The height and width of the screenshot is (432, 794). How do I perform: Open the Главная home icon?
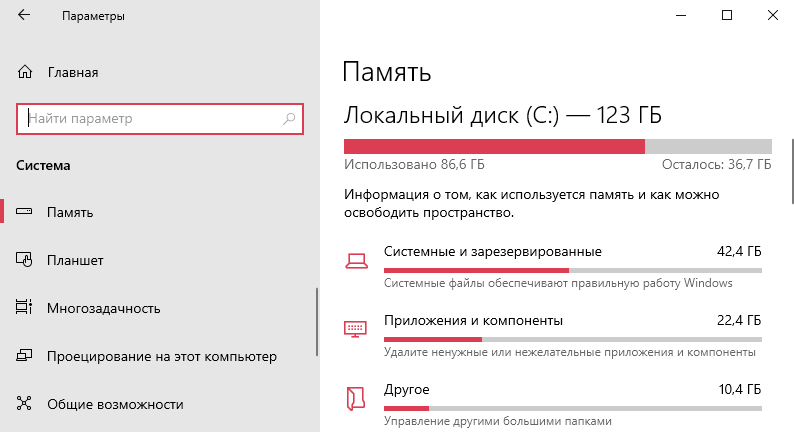(x=25, y=72)
